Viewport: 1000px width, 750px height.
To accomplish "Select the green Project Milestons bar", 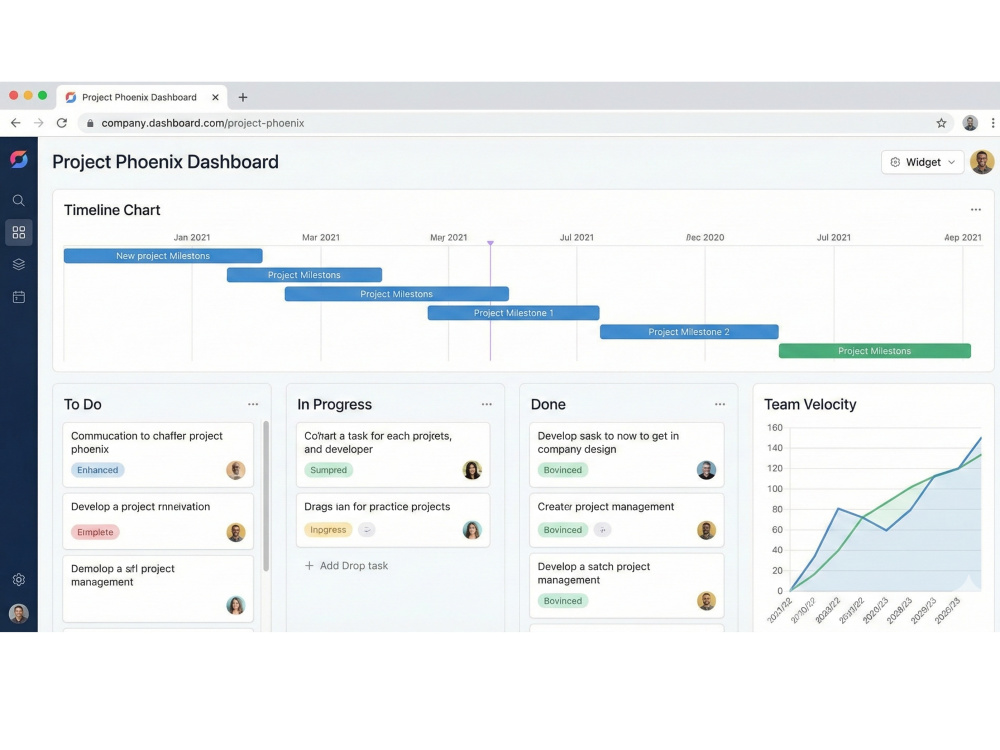I will [x=874, y=351].
